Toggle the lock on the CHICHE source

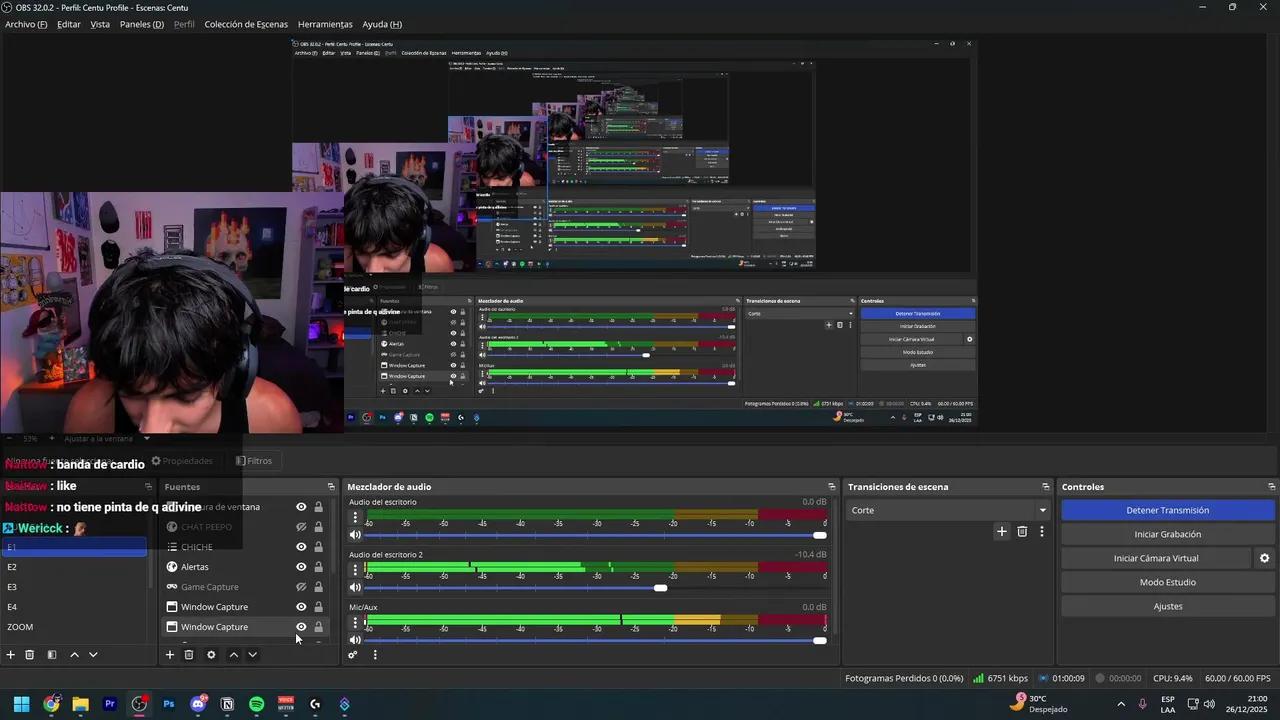pos(318,547)
